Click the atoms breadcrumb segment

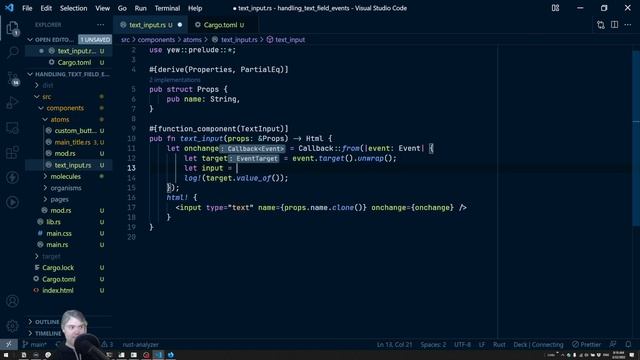coord(192,40)
